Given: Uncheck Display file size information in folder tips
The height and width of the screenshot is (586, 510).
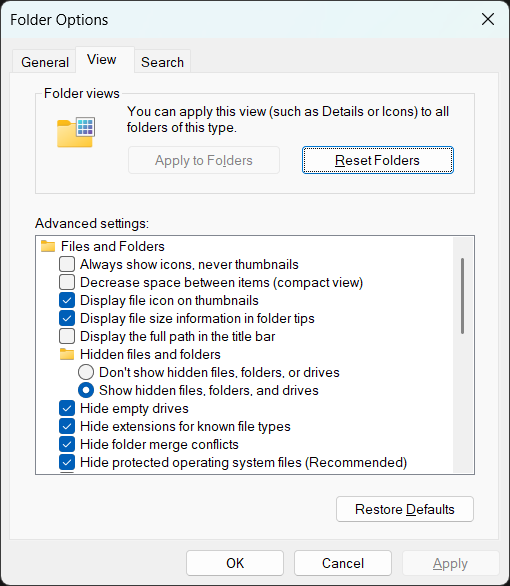Looking at the screenshot, I should (x=67, y=318).
